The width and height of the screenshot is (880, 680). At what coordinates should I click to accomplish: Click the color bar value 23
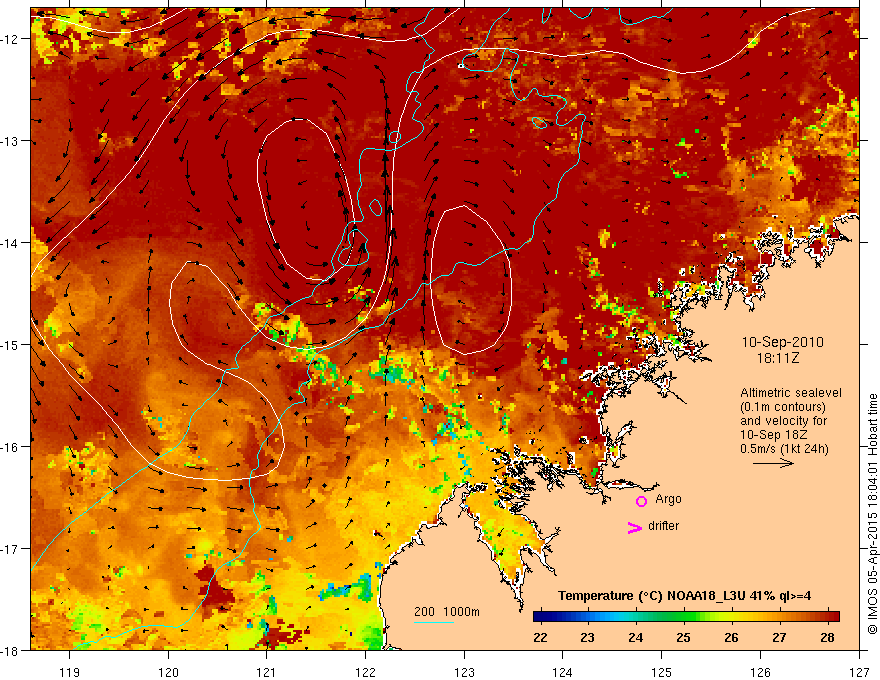[588, 637]
